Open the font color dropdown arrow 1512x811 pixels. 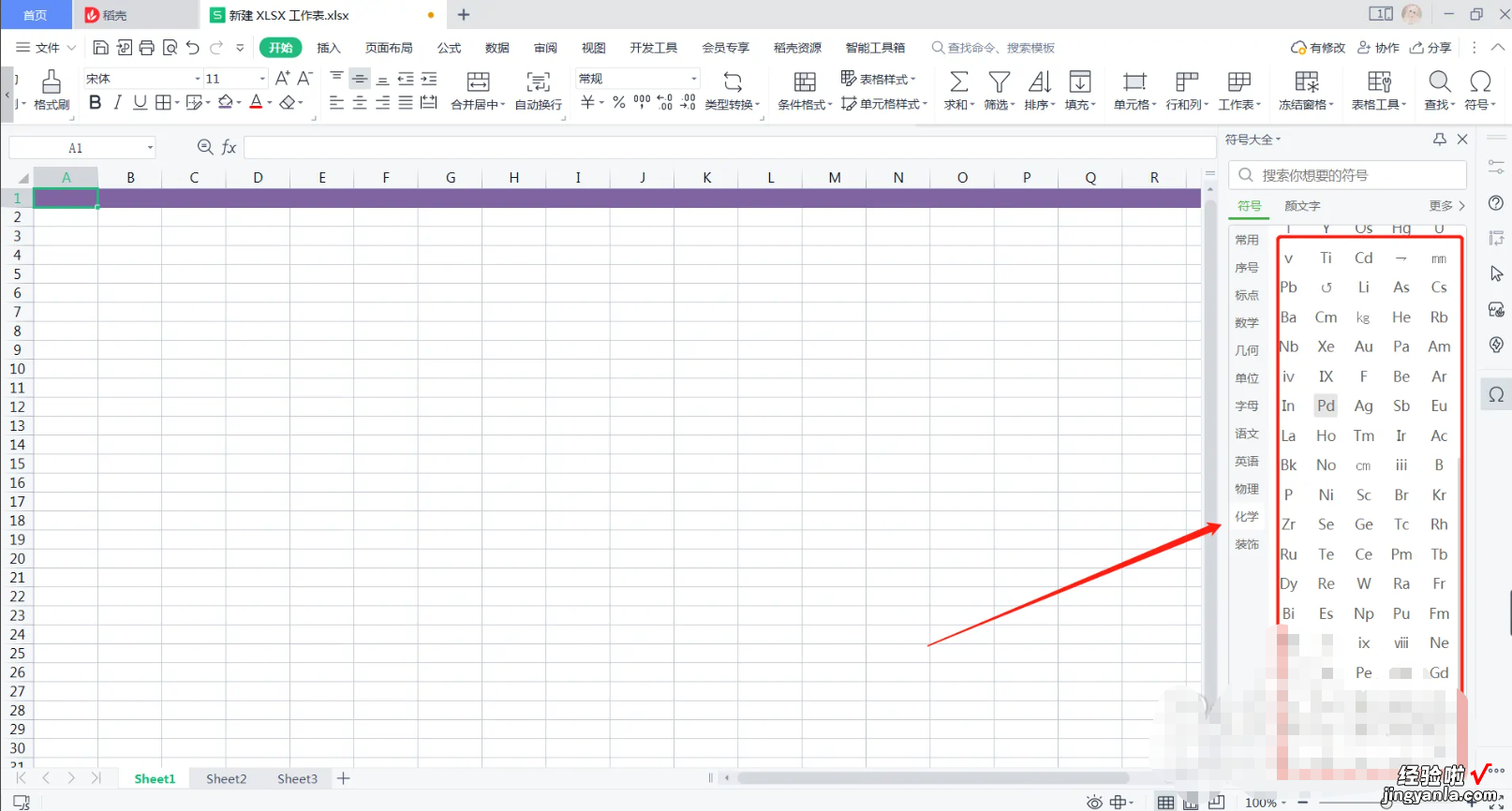click(270, 103)
